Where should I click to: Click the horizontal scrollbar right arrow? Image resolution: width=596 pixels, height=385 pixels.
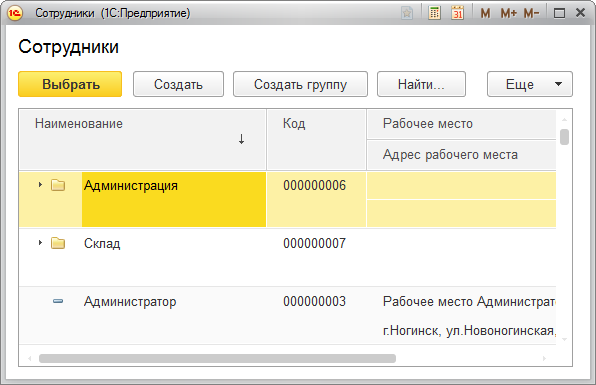(544, 358)
